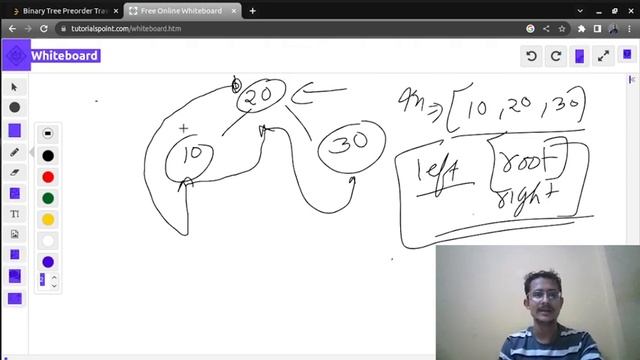The height and width of the screenshot is (360, 640).
Task: Open the Google icon in address bar
Action: [x=530, y=29]
